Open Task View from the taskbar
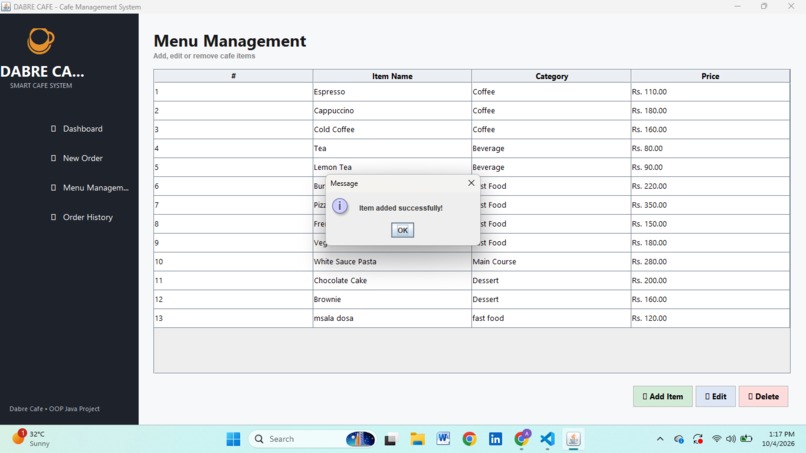The height and width of the screenshot is (453, 806). (390, 439)
